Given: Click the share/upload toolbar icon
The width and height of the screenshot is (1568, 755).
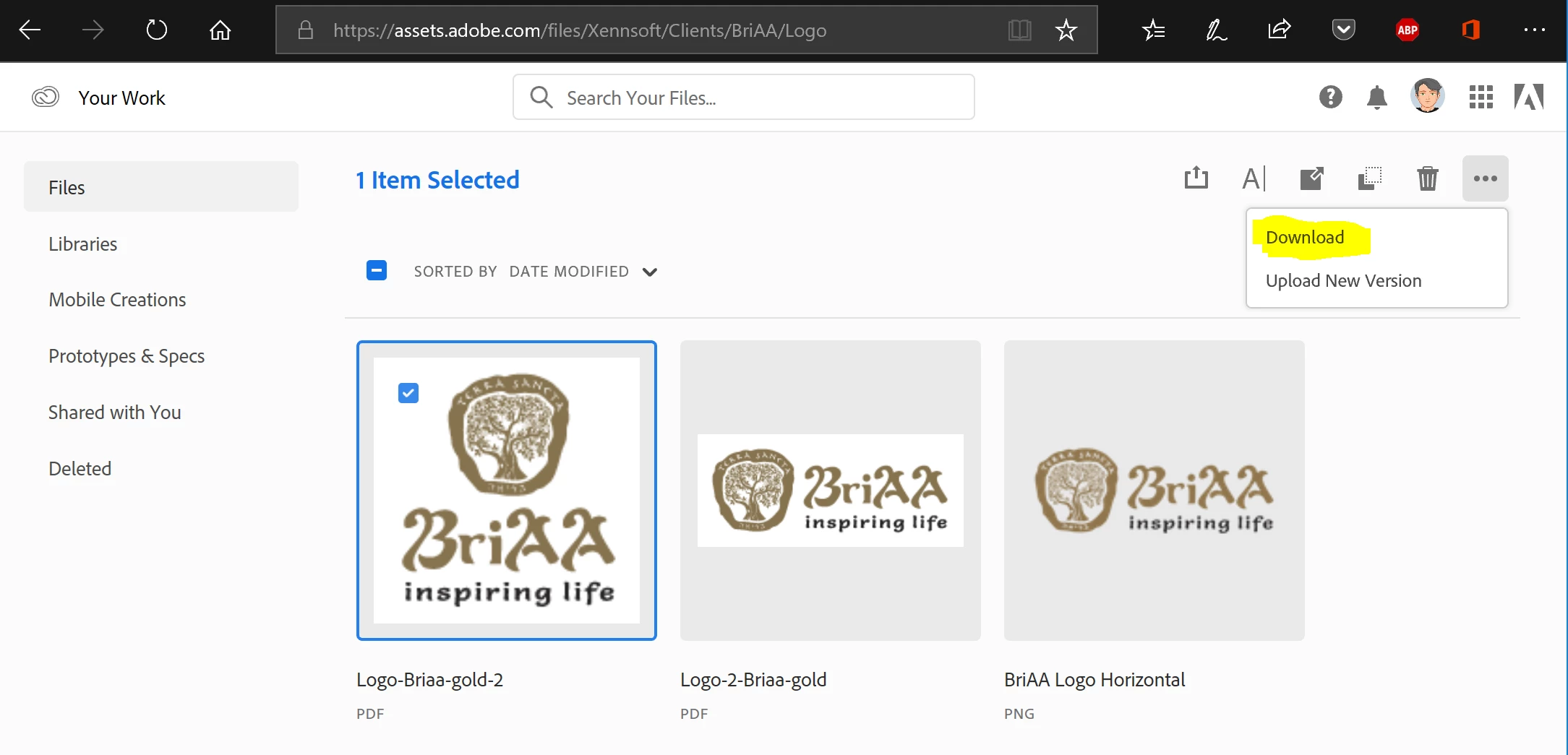Looking at the screenshot, I should coord(1196,178).
